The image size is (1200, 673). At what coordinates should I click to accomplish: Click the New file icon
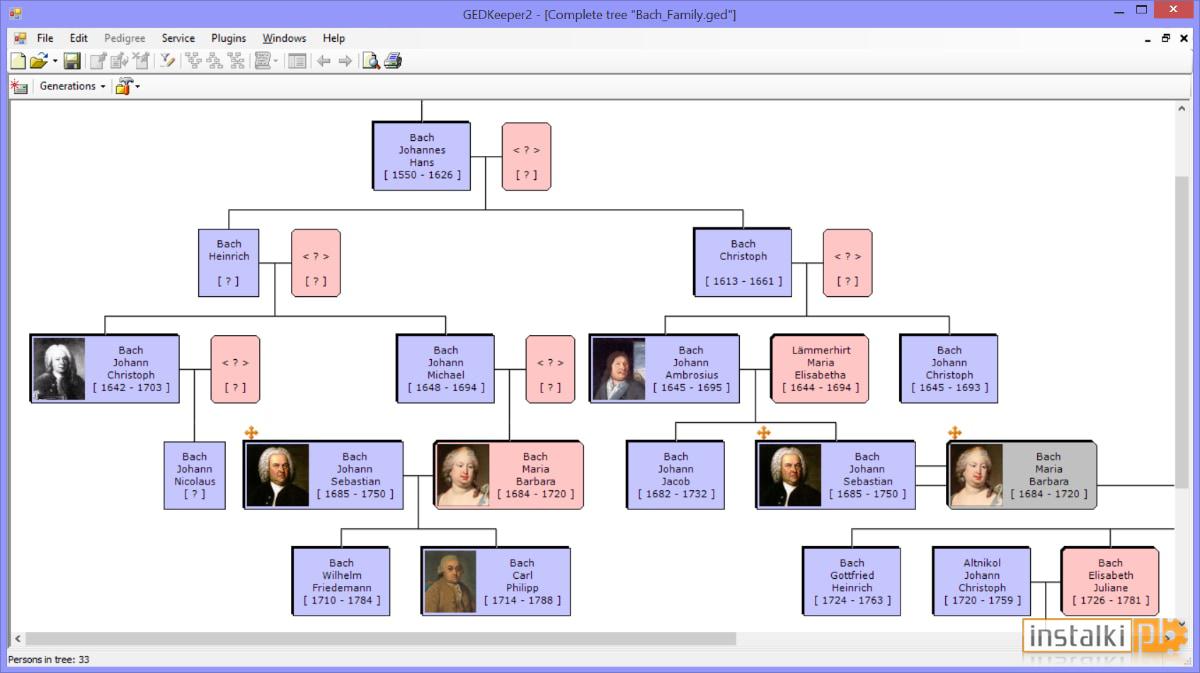[17, 61]
